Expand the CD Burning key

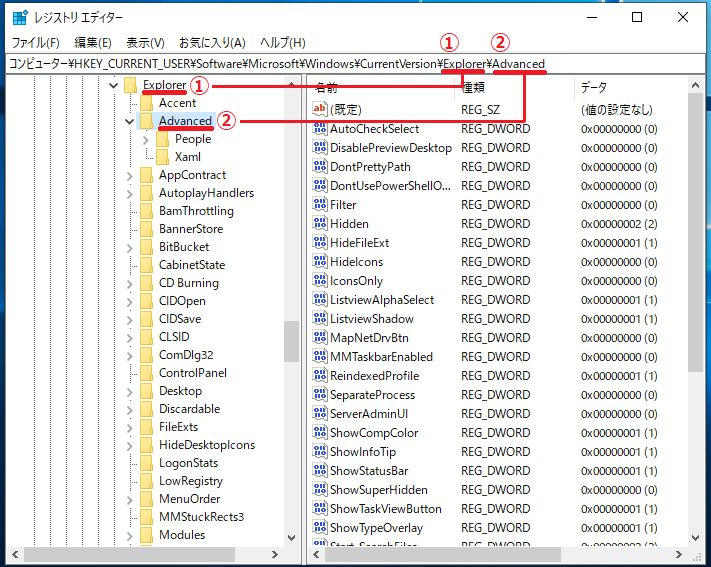pyautogui.click(x=130, y=284)
